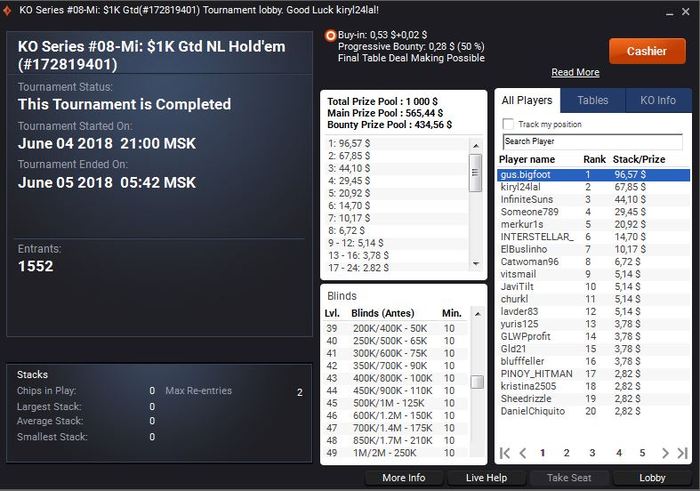Open the Cashier
Screen dimensions: 700x491
coord(647,51)
